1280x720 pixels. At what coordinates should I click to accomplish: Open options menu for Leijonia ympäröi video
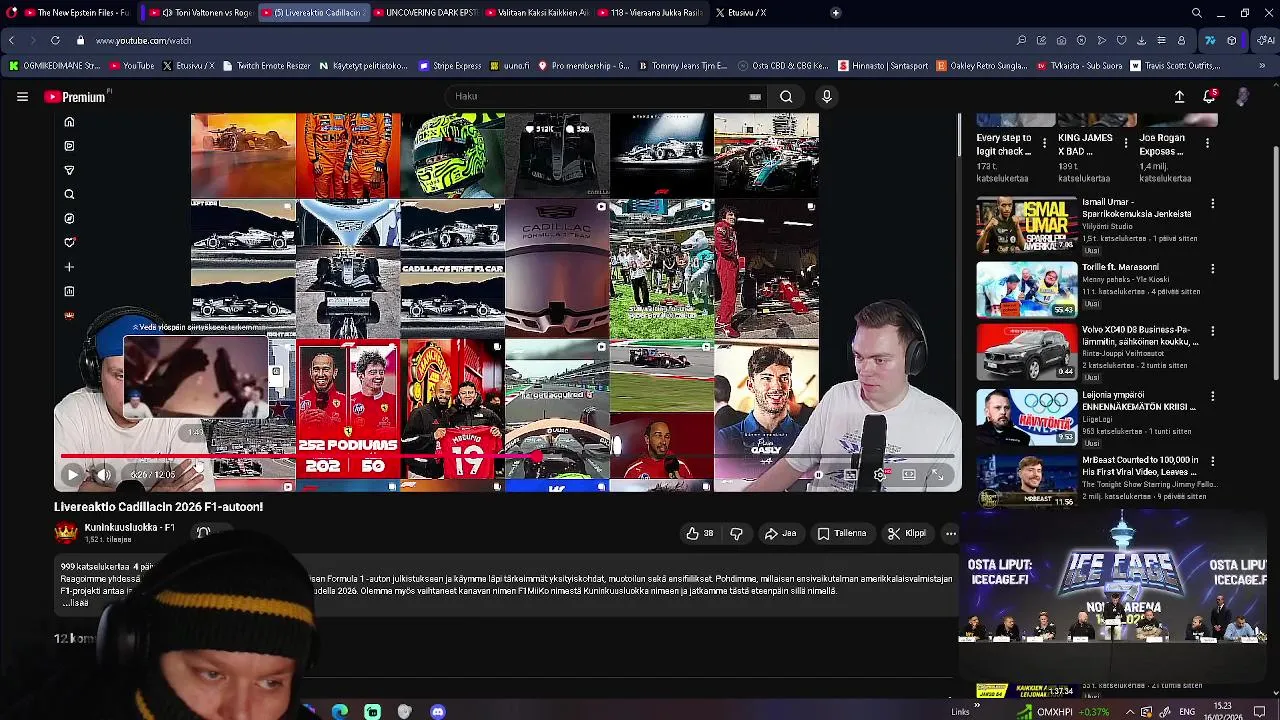pyautogui.click(x=1213, y=397)
